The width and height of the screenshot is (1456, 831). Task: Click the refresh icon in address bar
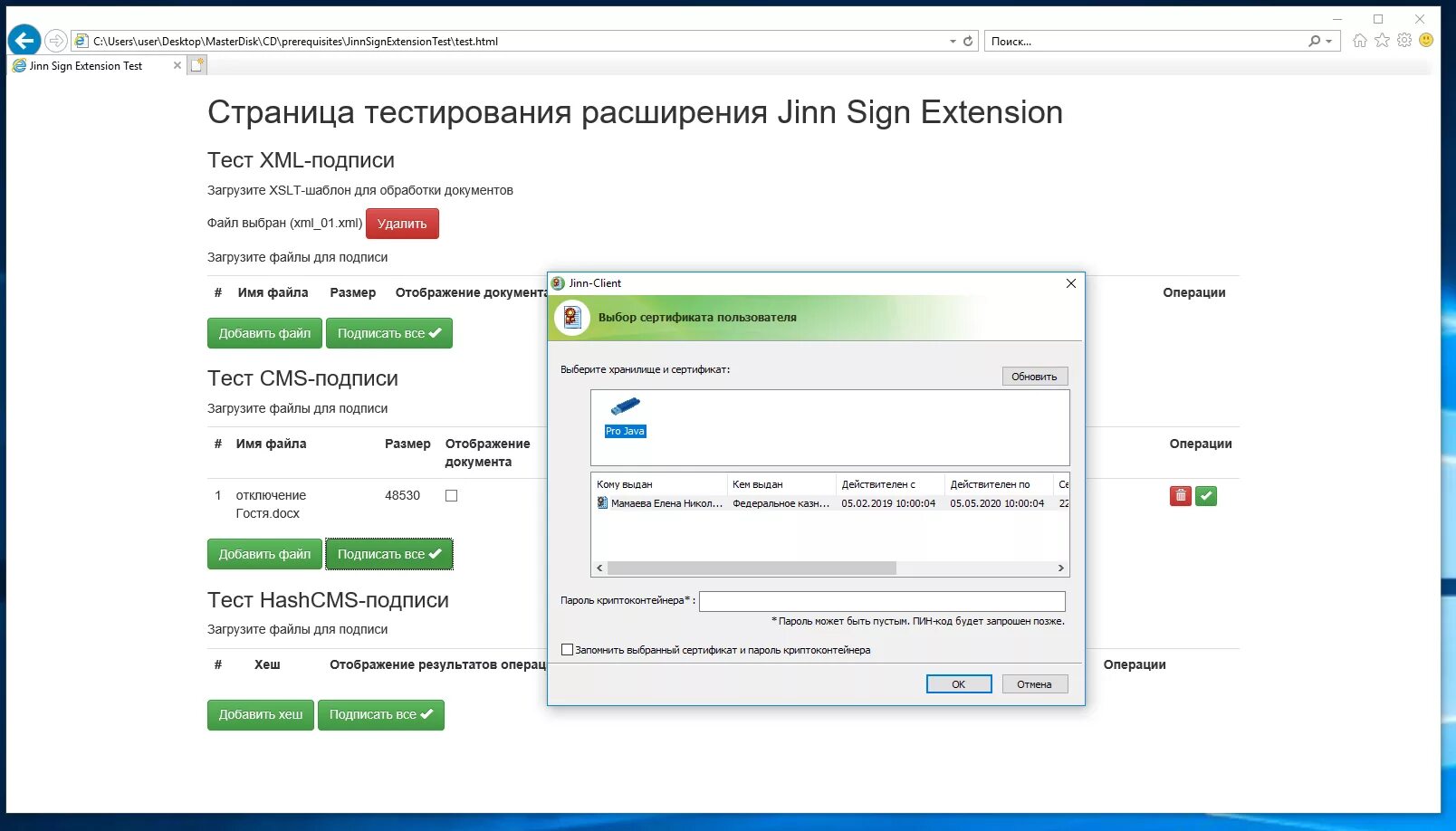coord(968,41)
